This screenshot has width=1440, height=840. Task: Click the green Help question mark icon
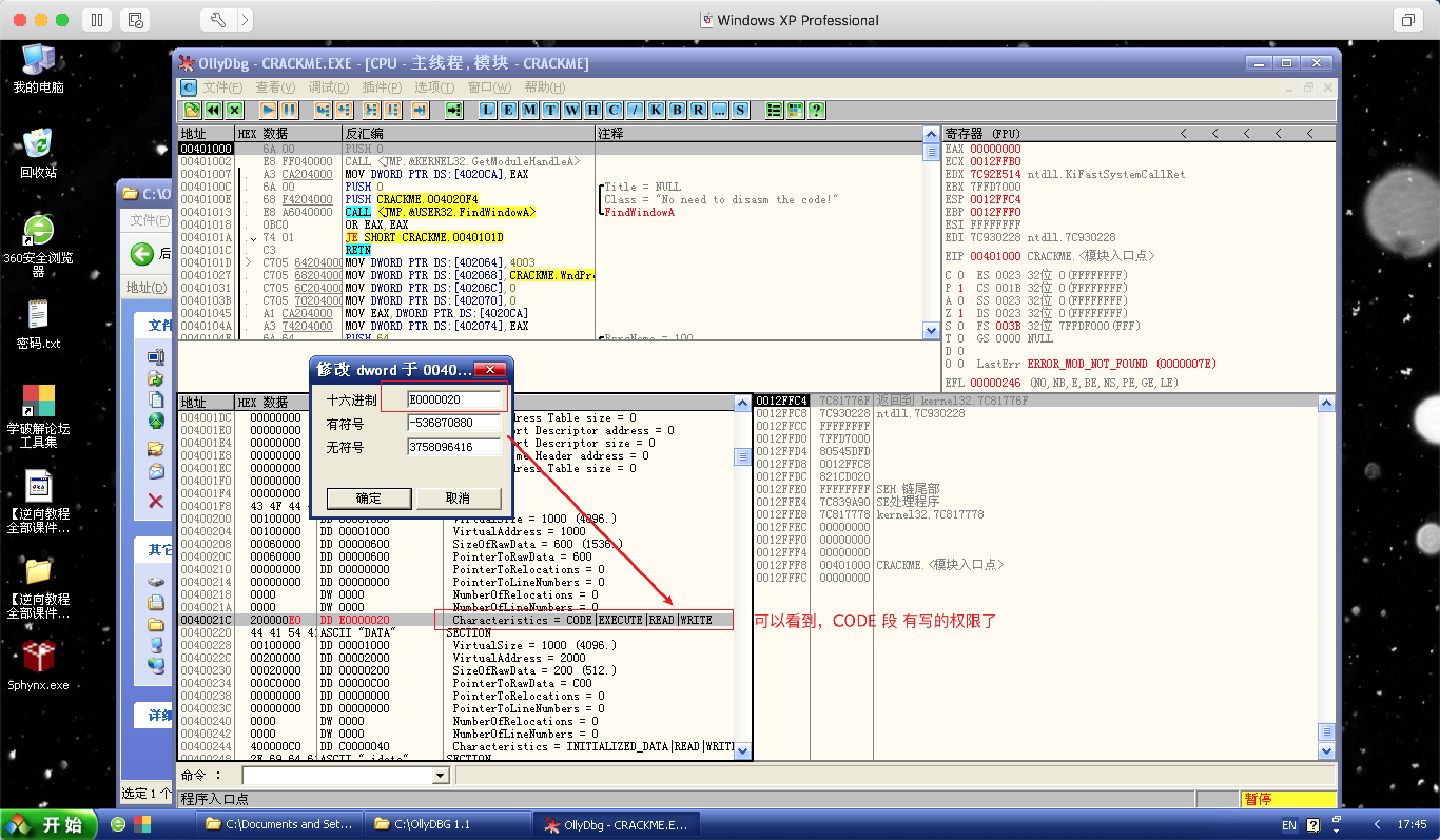pyautogui.click(x=816, y=110)
